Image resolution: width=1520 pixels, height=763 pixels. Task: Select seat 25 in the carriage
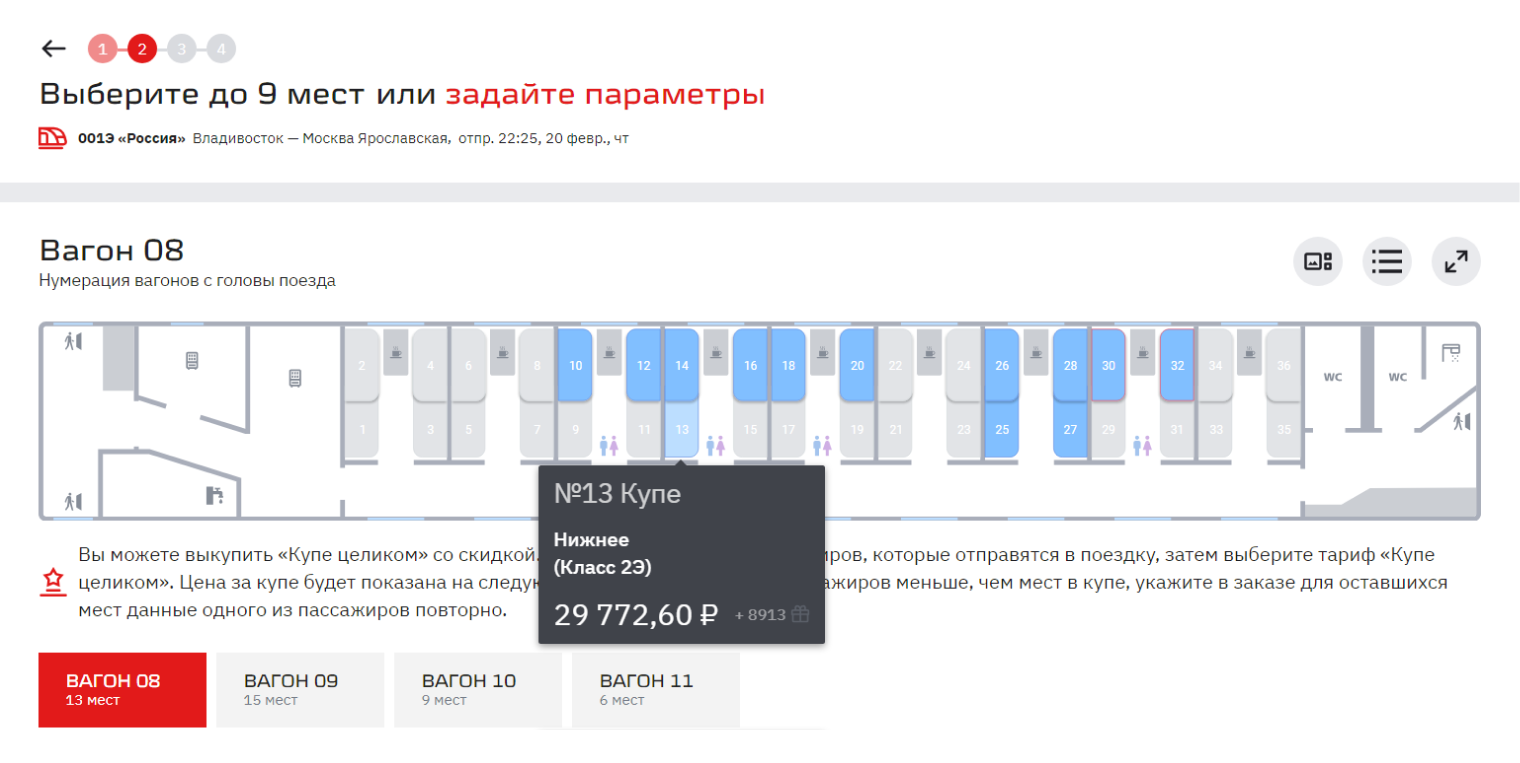[1002, 430]
